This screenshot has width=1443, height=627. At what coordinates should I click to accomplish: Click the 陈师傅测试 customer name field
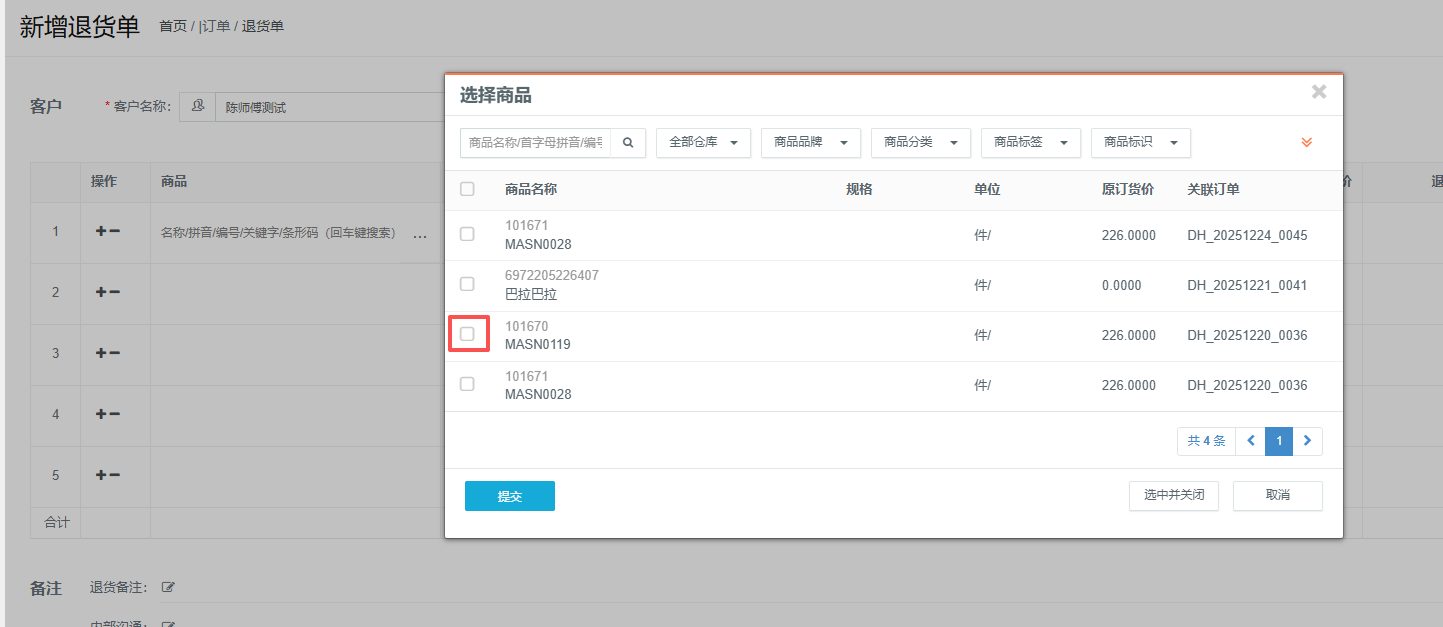(x=330, y=107)
